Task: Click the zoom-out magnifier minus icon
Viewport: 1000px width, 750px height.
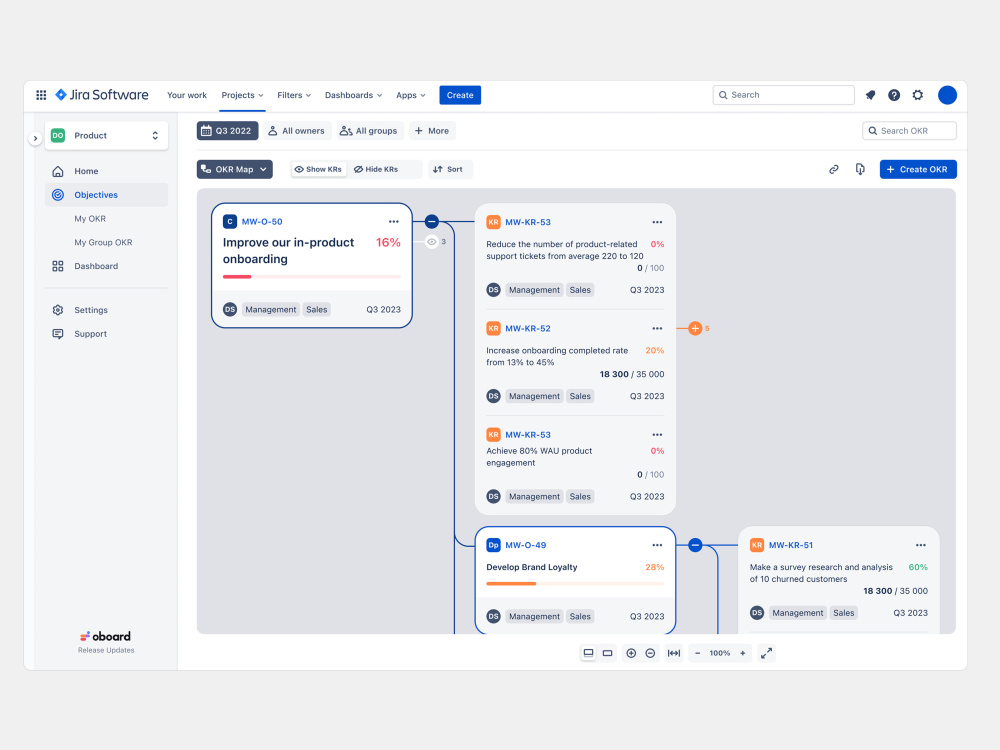Action: pos(650,653)
